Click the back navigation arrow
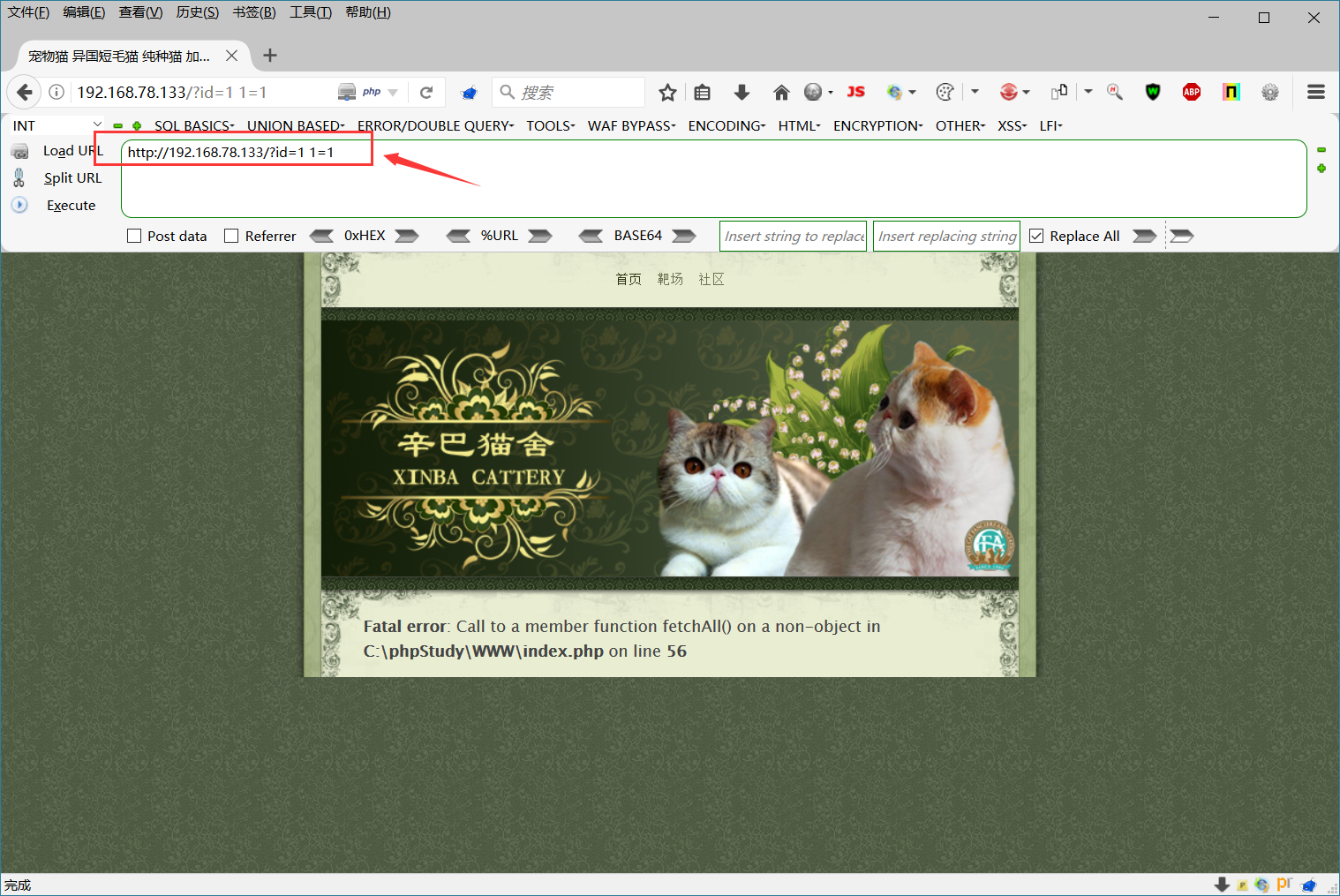 pos(25,92)
